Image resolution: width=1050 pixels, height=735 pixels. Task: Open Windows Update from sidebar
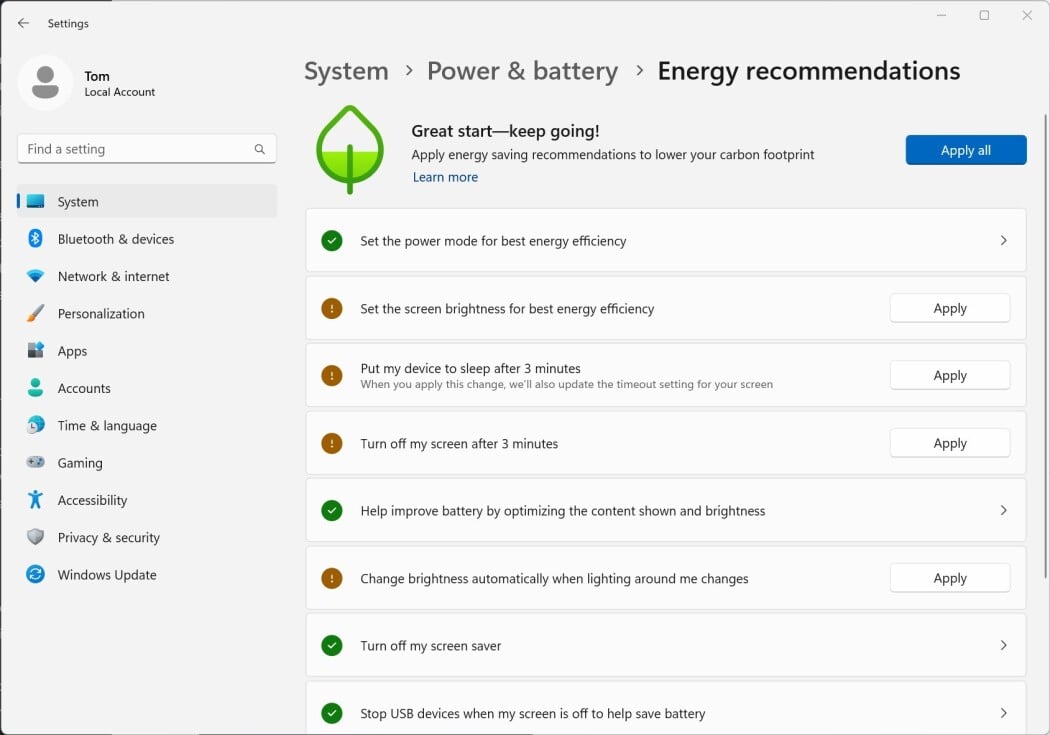[x=106, y=574]
